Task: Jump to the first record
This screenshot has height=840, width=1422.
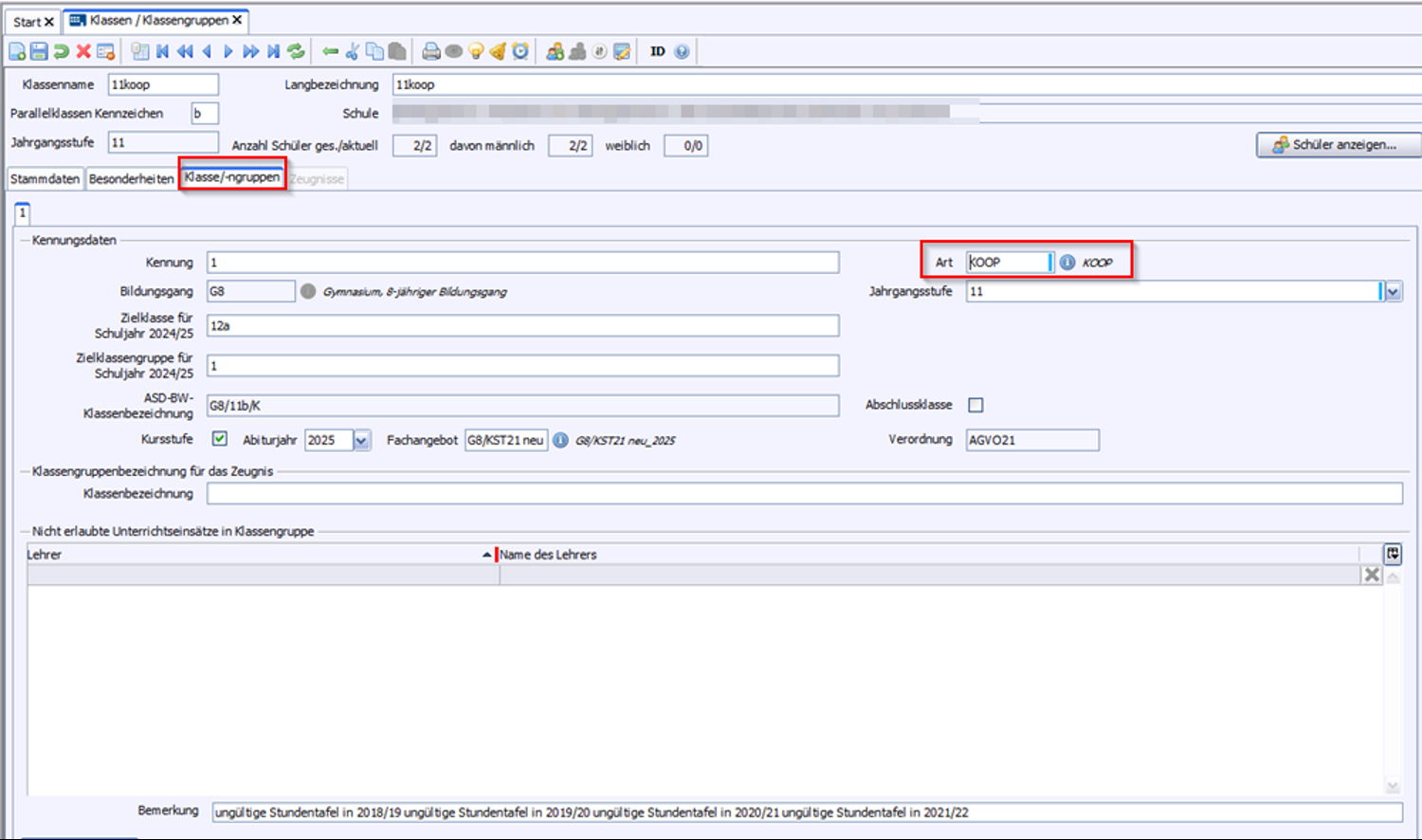Action: [x=163, y=51]
